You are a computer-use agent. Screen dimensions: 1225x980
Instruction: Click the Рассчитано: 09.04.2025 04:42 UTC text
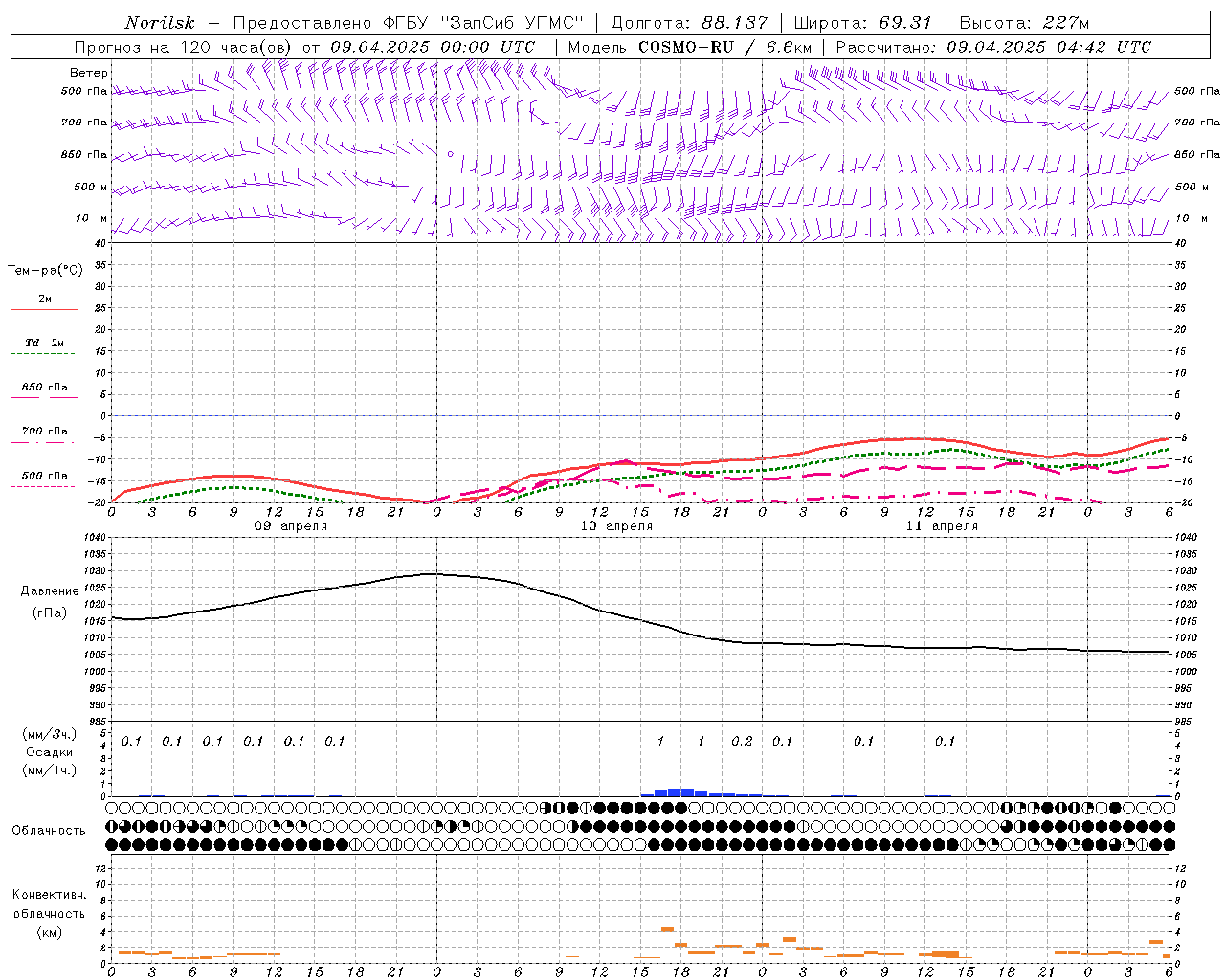[x=993, y=47]
